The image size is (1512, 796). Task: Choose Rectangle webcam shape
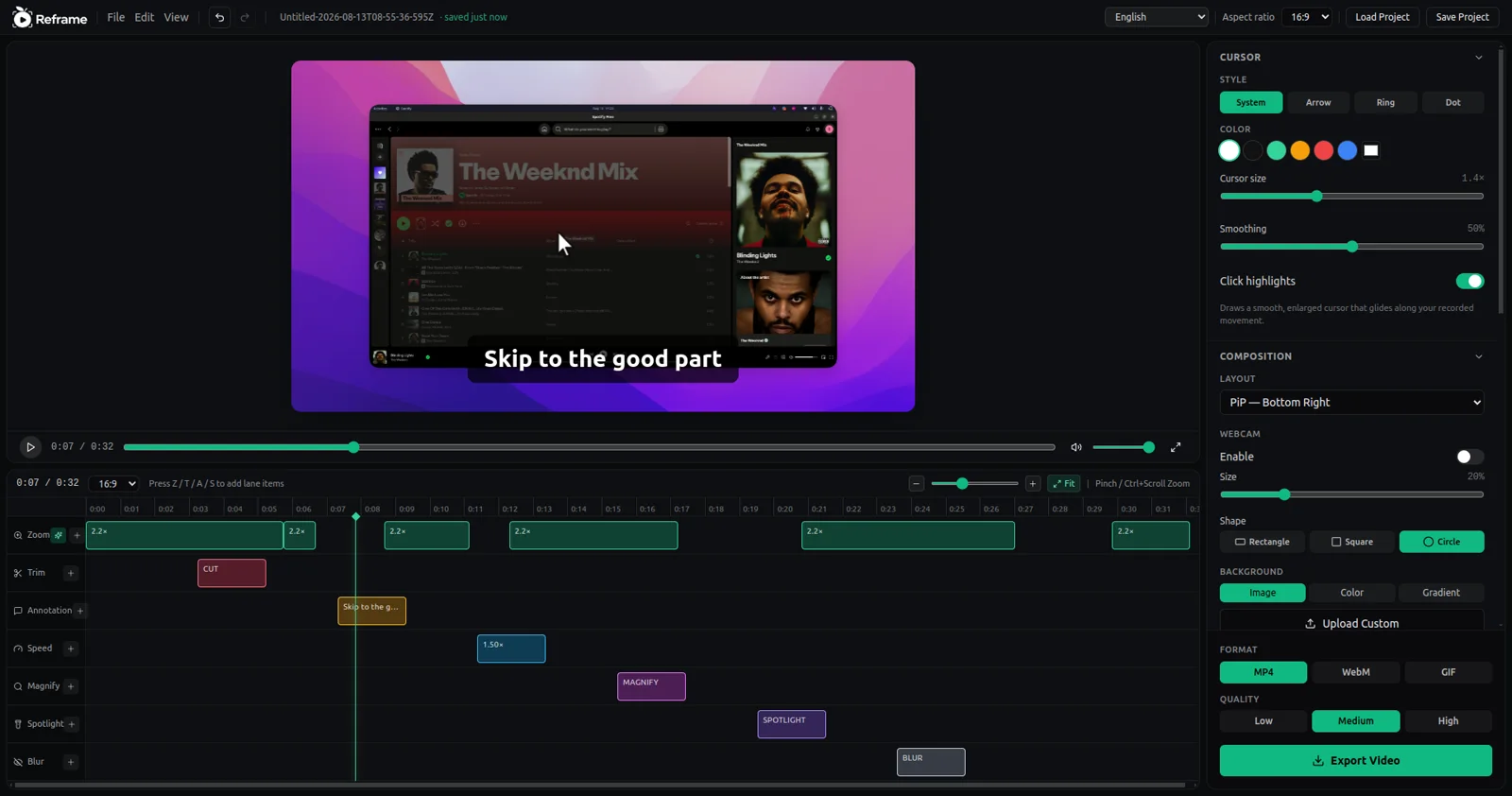pyautogui.click(x=1262, y=542)
